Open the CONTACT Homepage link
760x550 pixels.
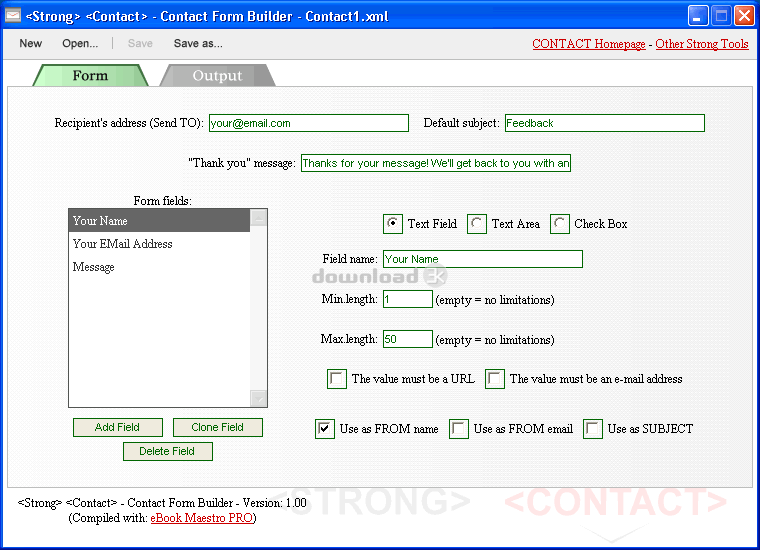tap(589, 44)
